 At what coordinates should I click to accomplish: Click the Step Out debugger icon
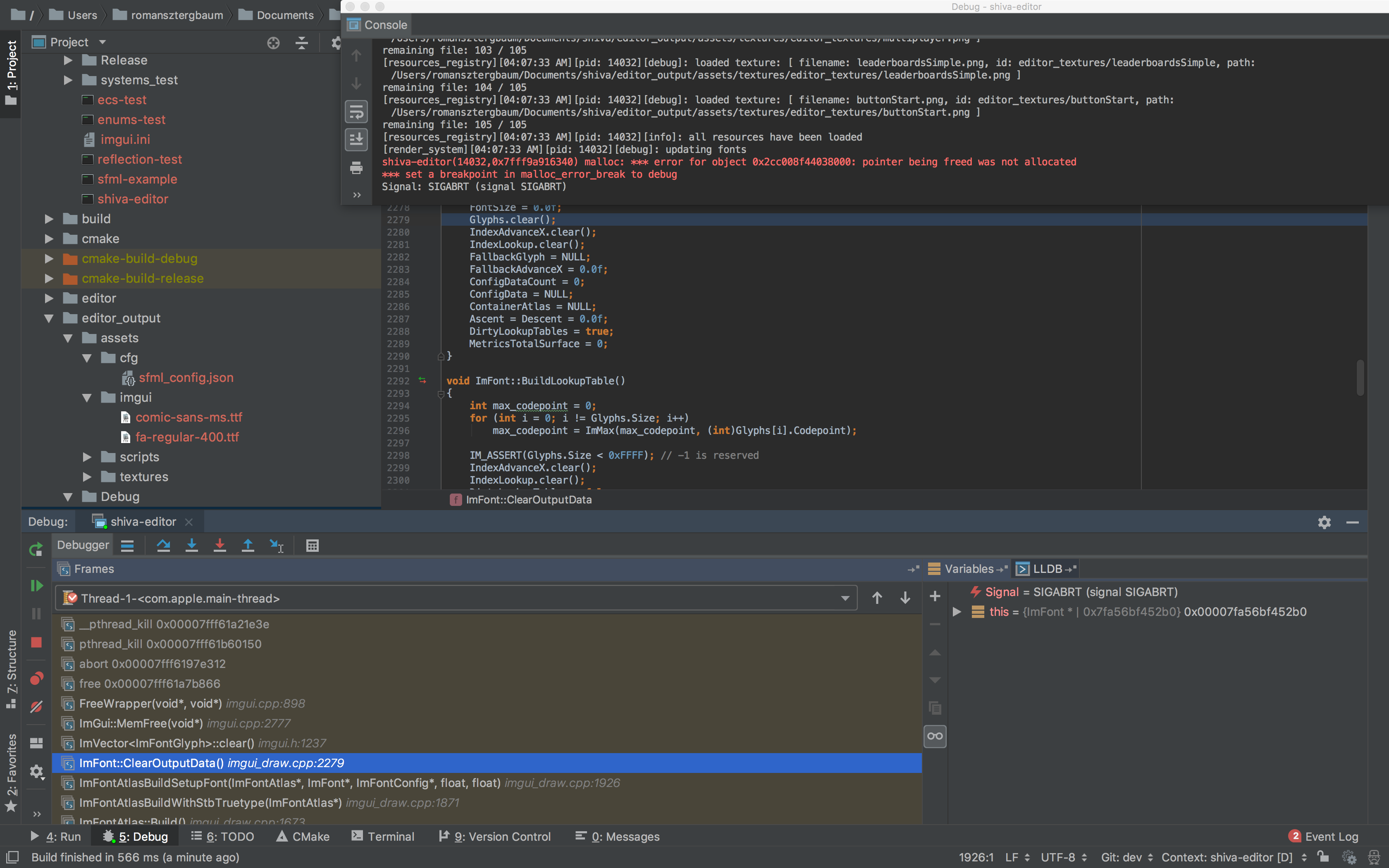pyautogui.click(x=248, y=545)
